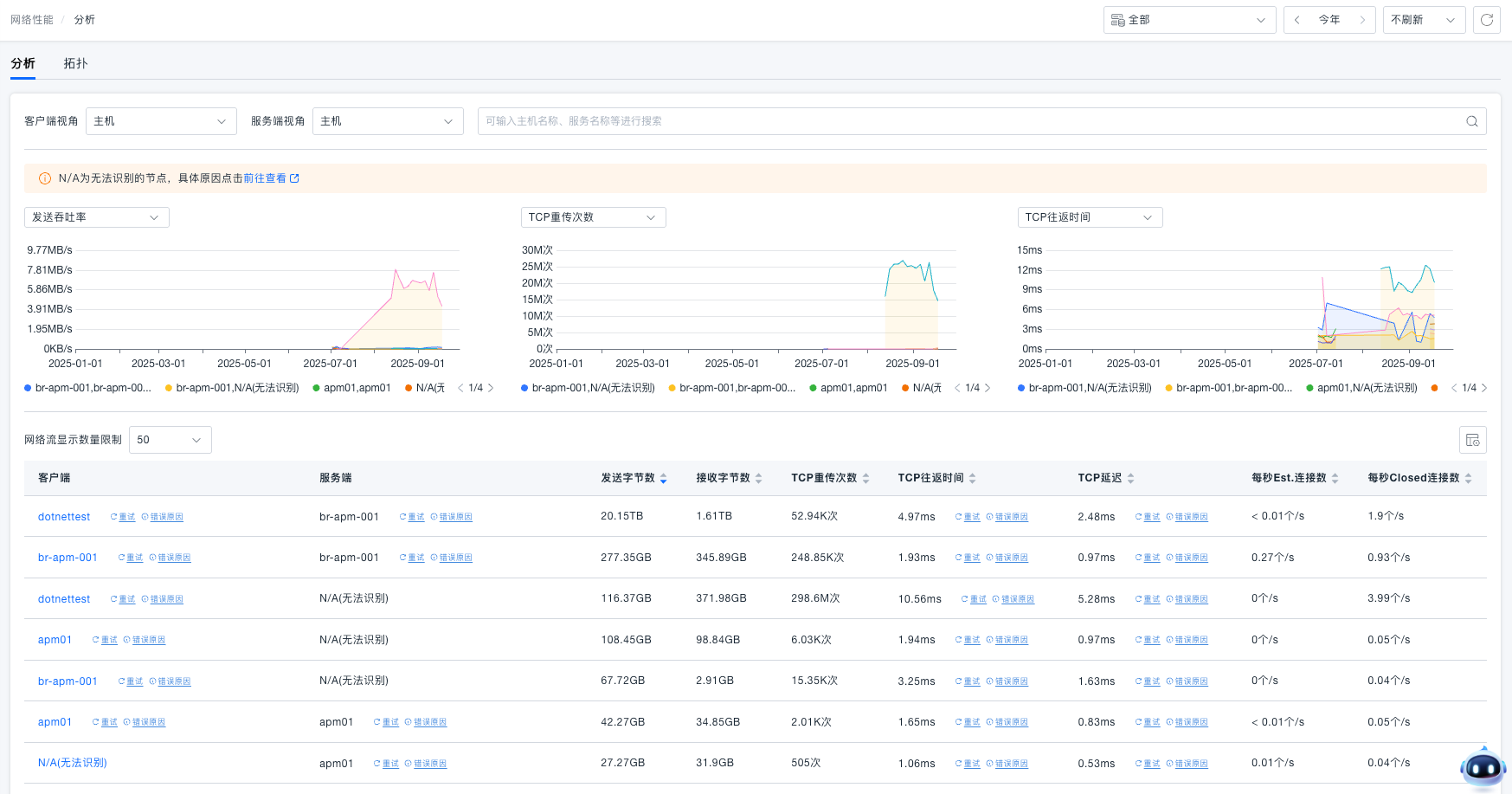Select the 分析 tab

[23, 63]
